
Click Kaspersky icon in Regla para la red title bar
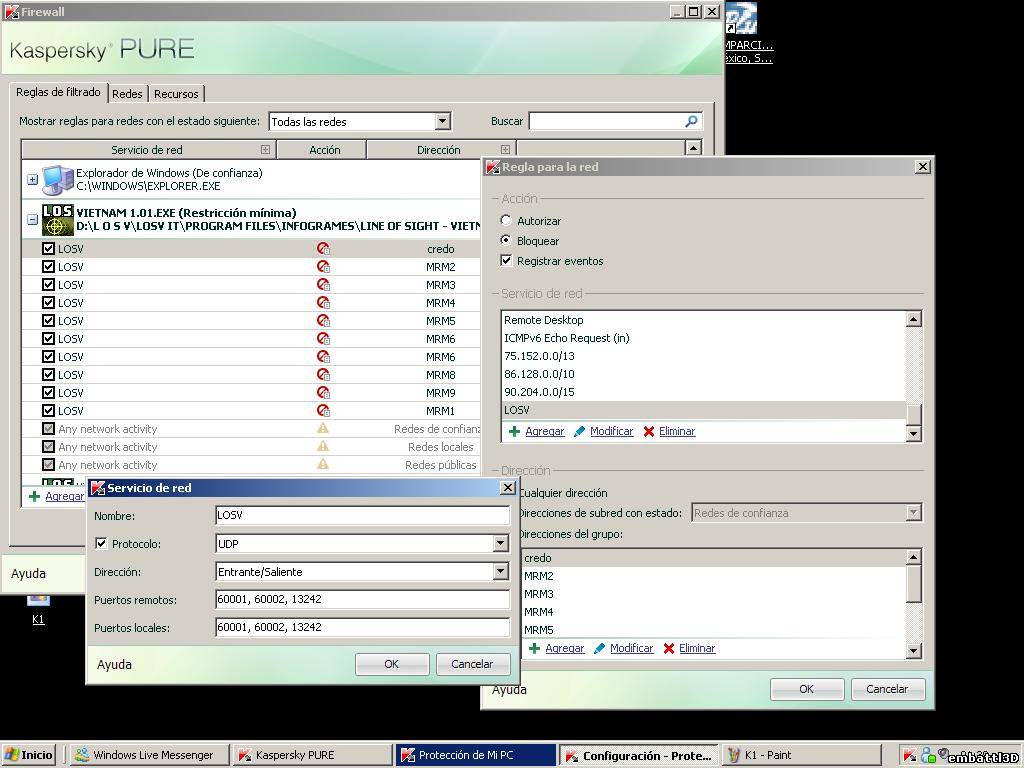[493, 167]
